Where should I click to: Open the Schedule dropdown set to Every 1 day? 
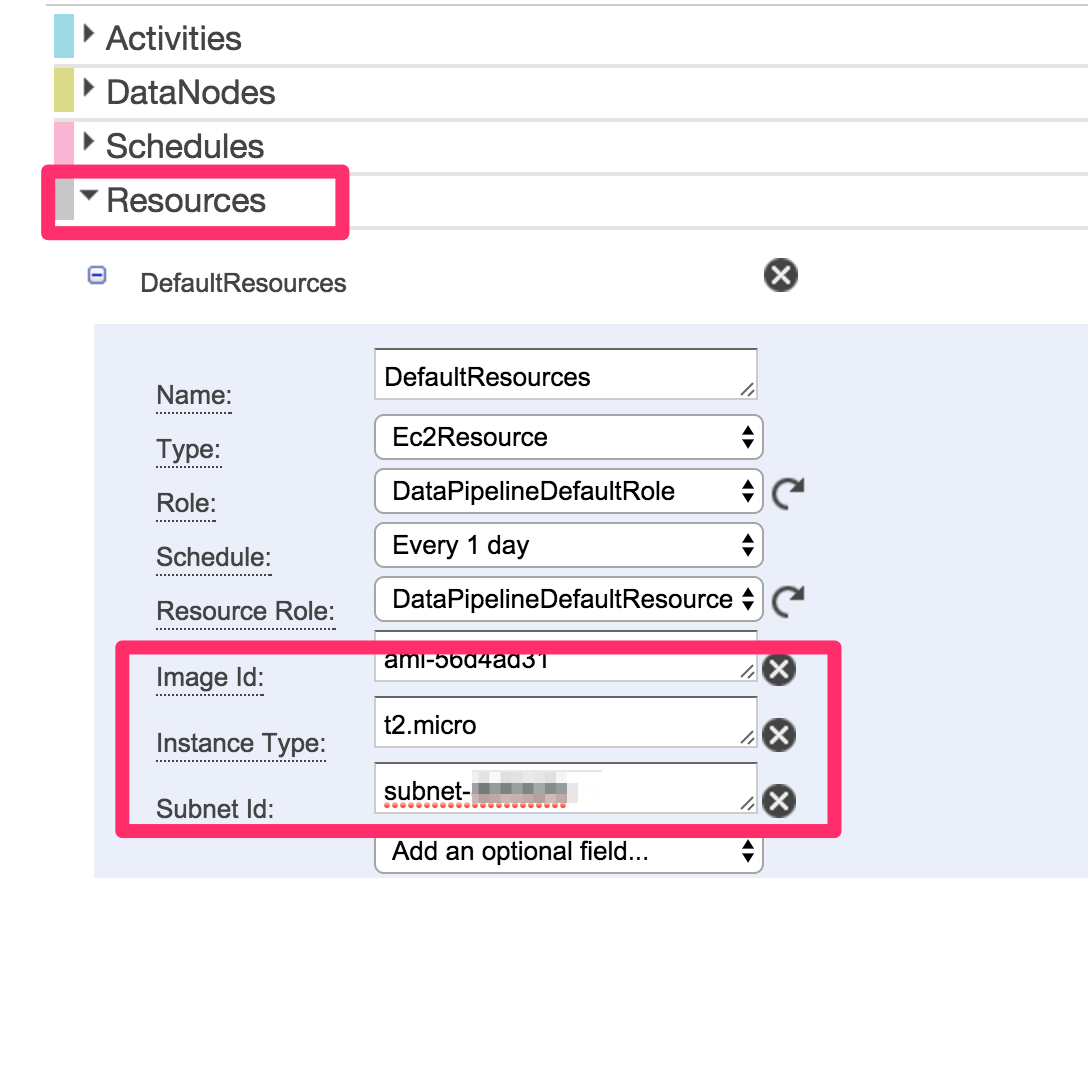tap(568, 545)
